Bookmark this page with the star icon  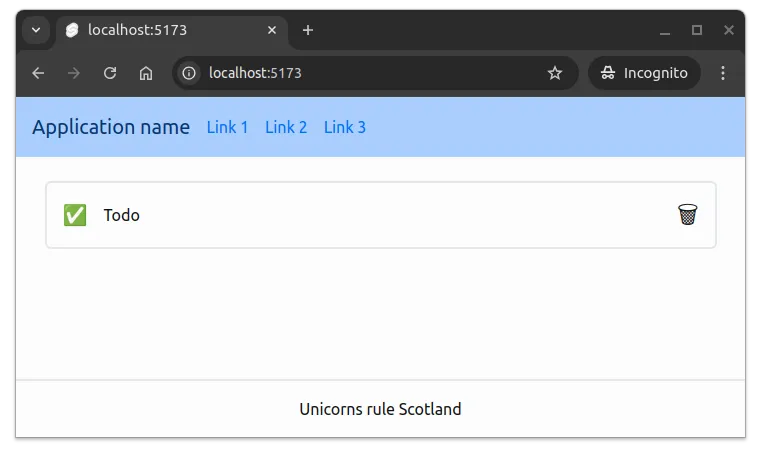coord(555,73)
